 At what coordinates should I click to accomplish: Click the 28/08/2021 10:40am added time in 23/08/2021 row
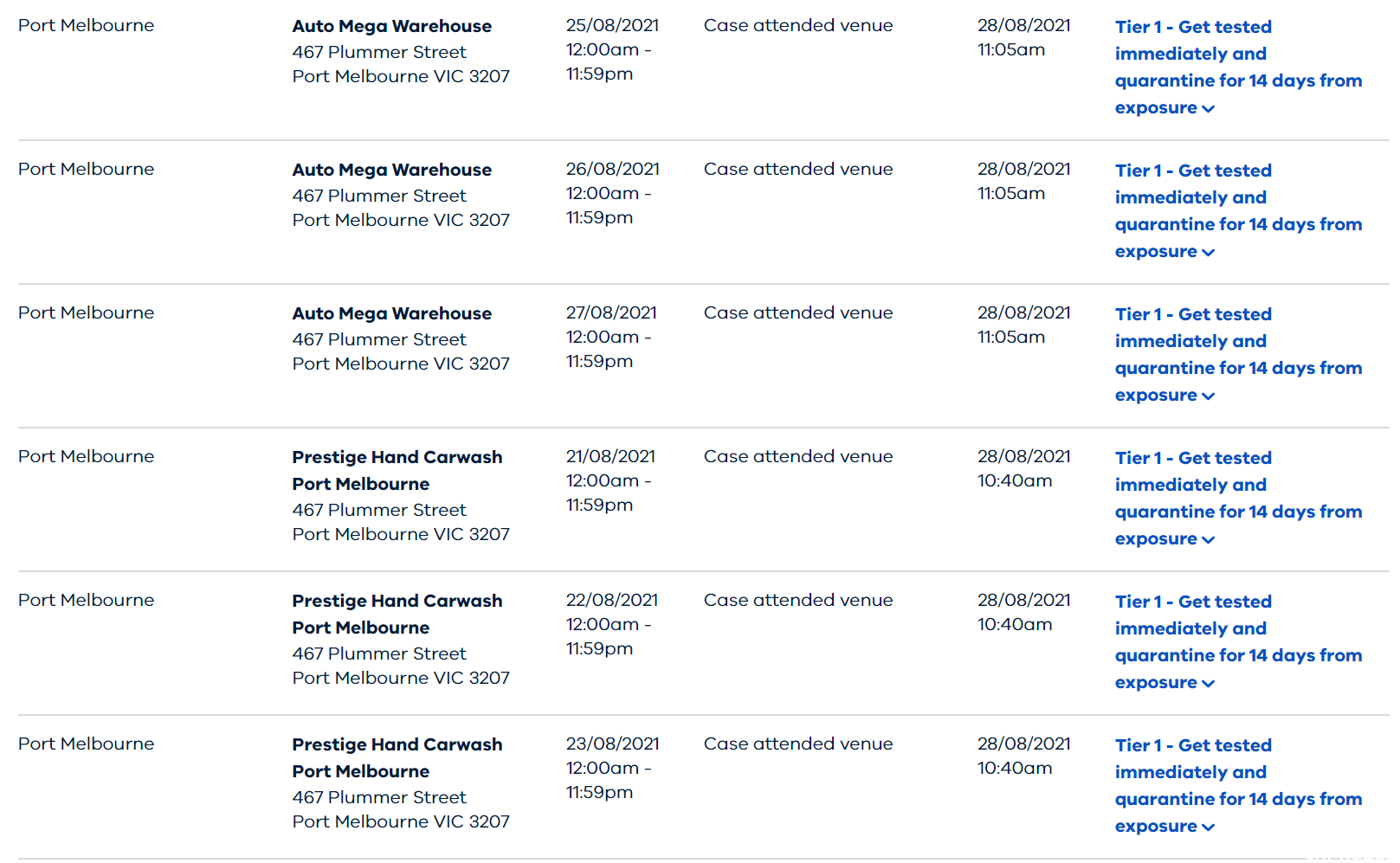pos(1024,756)
